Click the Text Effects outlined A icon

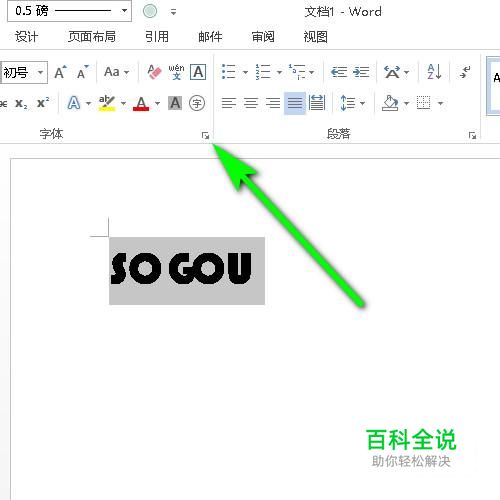pos(74,103)
